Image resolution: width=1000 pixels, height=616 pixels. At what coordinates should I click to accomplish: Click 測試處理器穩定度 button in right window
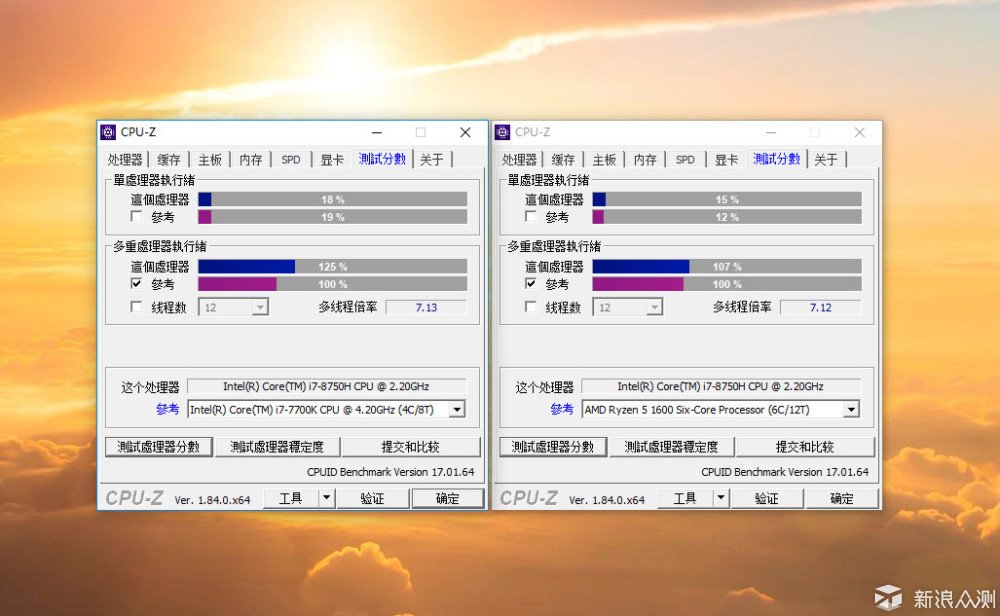(671, 446)
